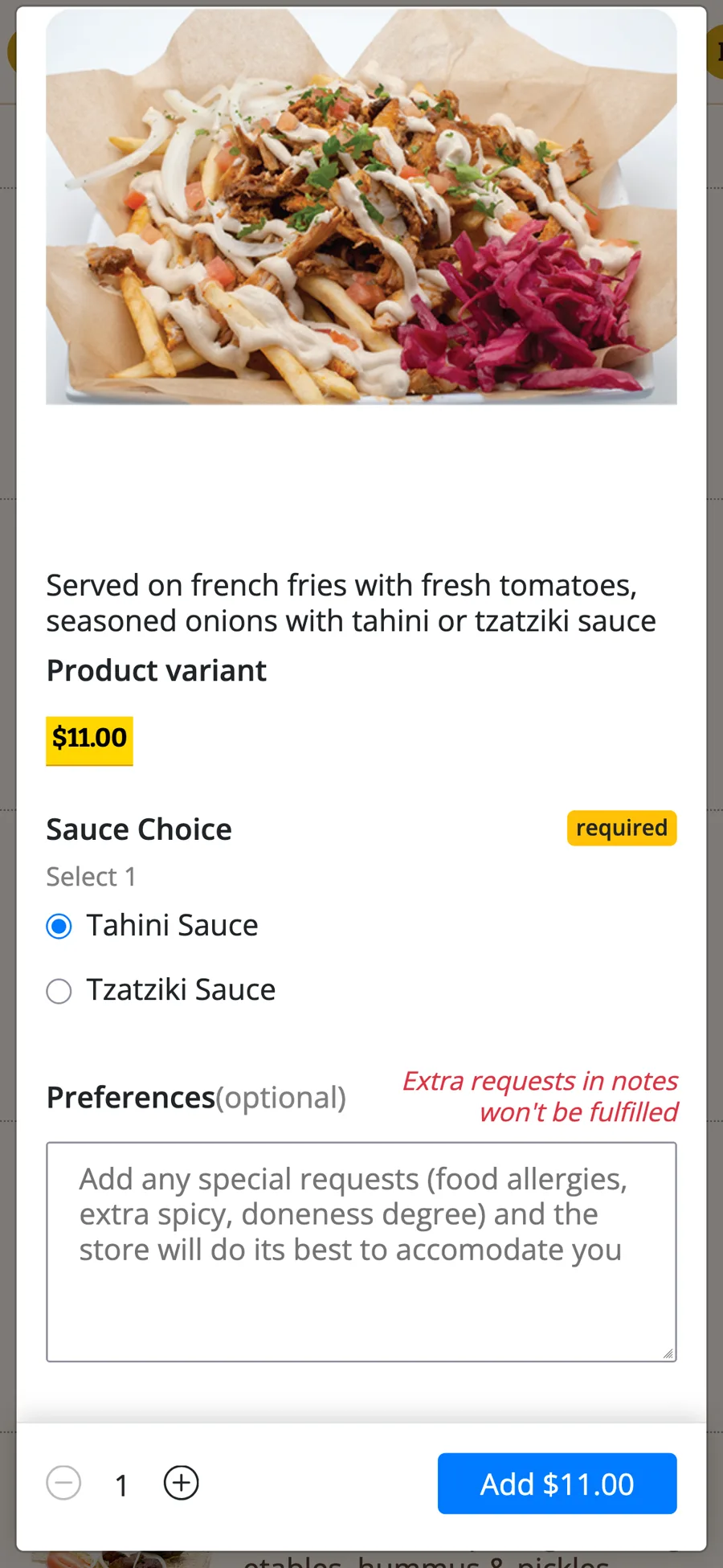The width and height of the screenshot is (723, 1568).
Task: Select the Tahini Sauce radio button
Action: click(x=59, y=926)
